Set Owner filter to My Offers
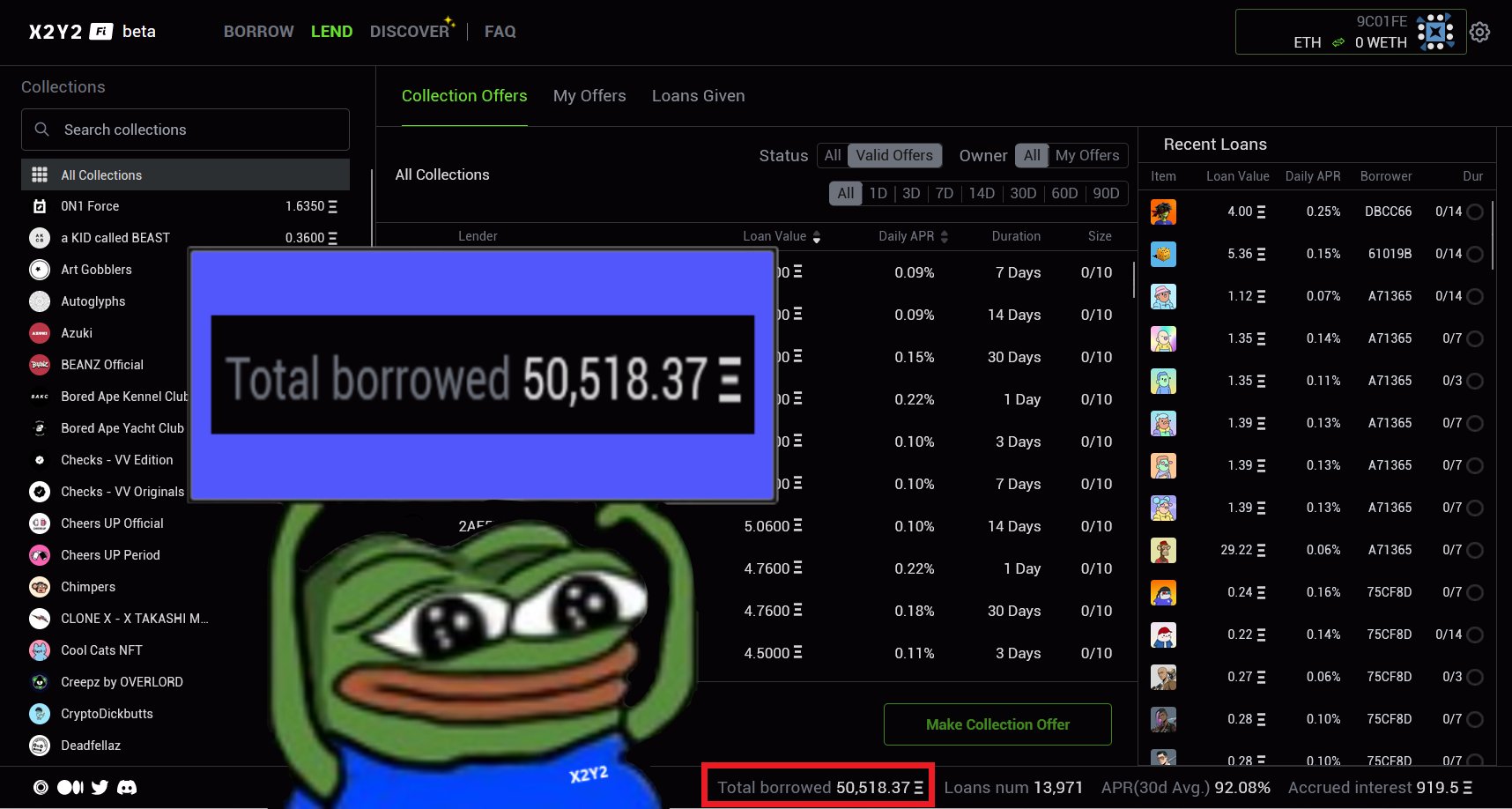 (1087, 155)
